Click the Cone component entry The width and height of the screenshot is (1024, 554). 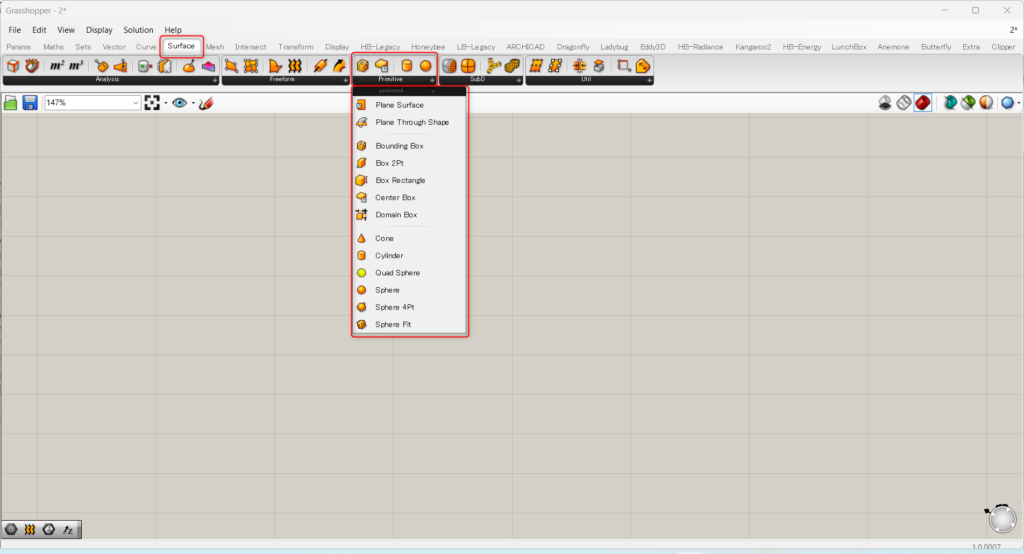point(384,239)
